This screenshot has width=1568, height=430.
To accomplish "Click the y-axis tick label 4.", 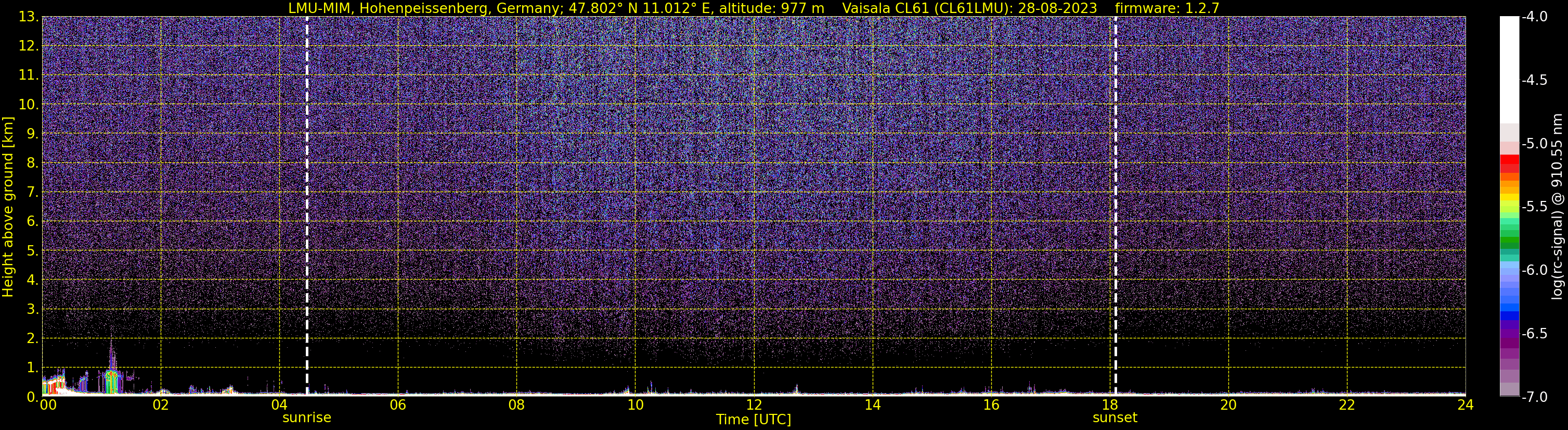I will [32, 280].
